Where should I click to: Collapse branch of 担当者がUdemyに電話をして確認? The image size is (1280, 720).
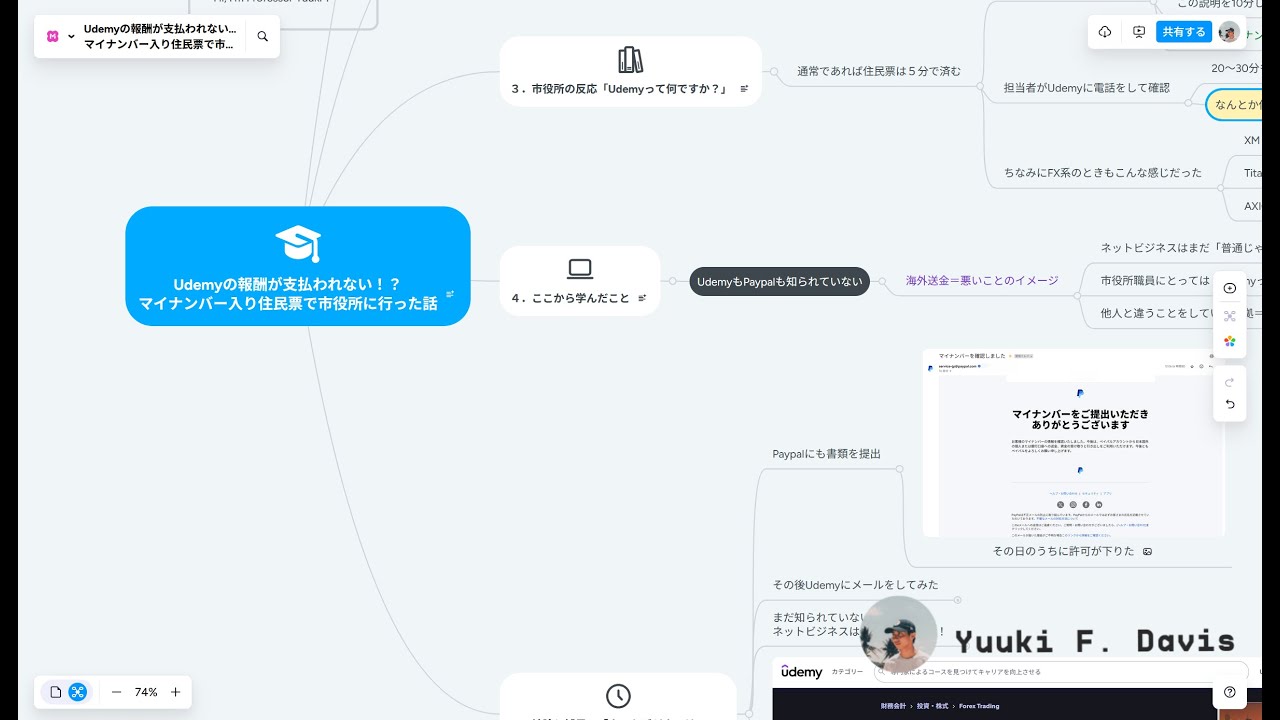[1188, 103]
